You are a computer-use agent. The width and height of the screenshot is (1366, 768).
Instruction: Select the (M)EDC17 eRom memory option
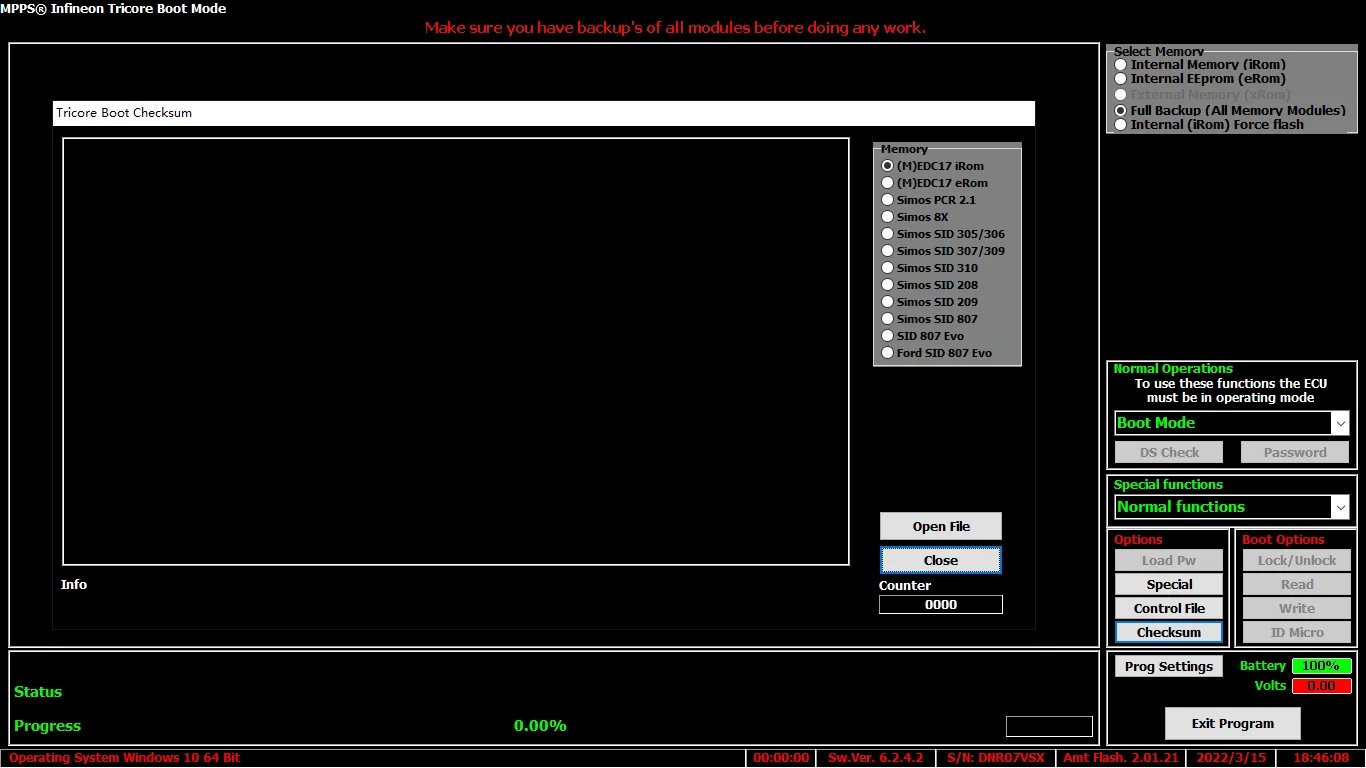click(888, 183)
